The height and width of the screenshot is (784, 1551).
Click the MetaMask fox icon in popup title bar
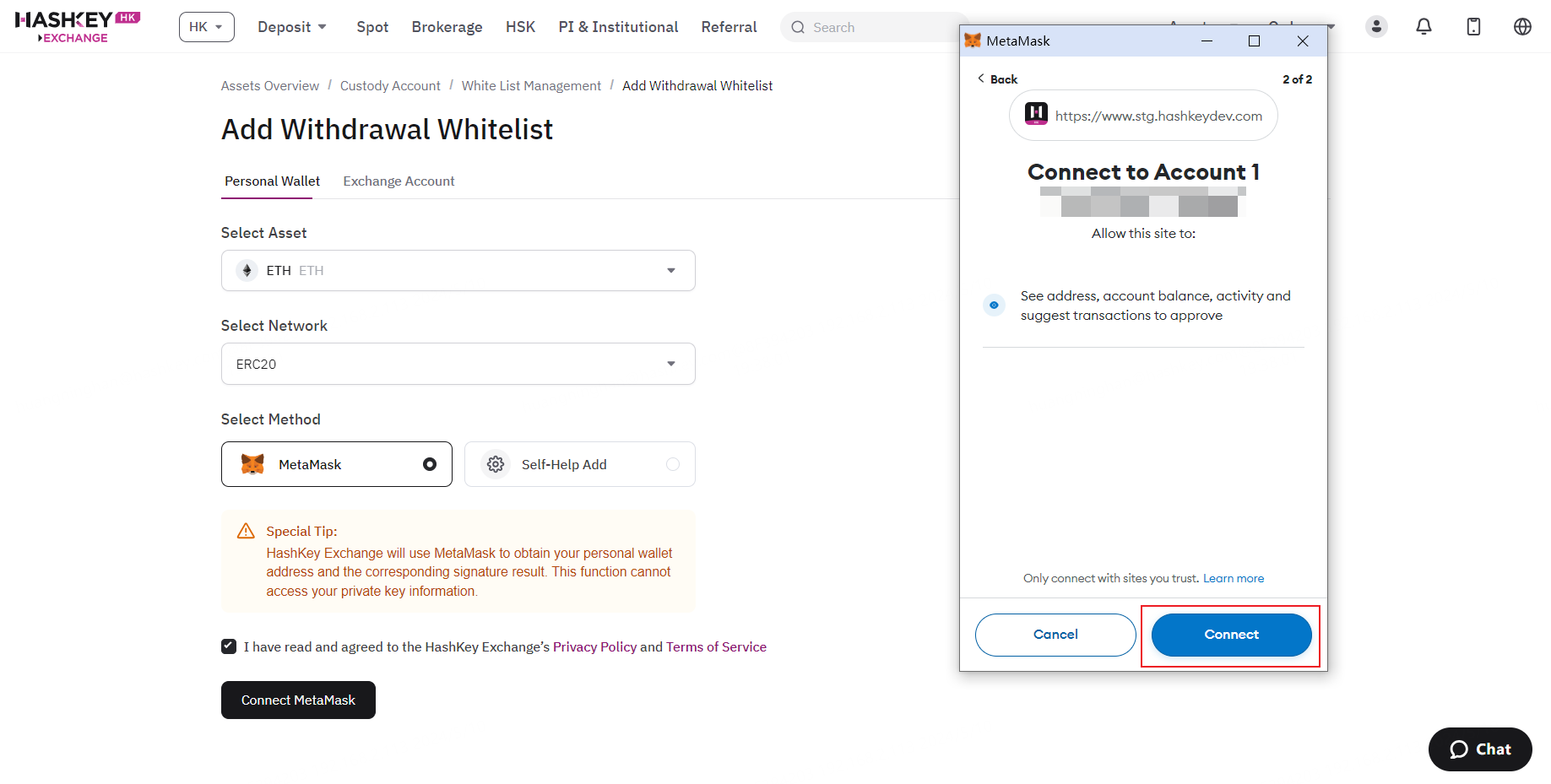click(x=973, y=41)
